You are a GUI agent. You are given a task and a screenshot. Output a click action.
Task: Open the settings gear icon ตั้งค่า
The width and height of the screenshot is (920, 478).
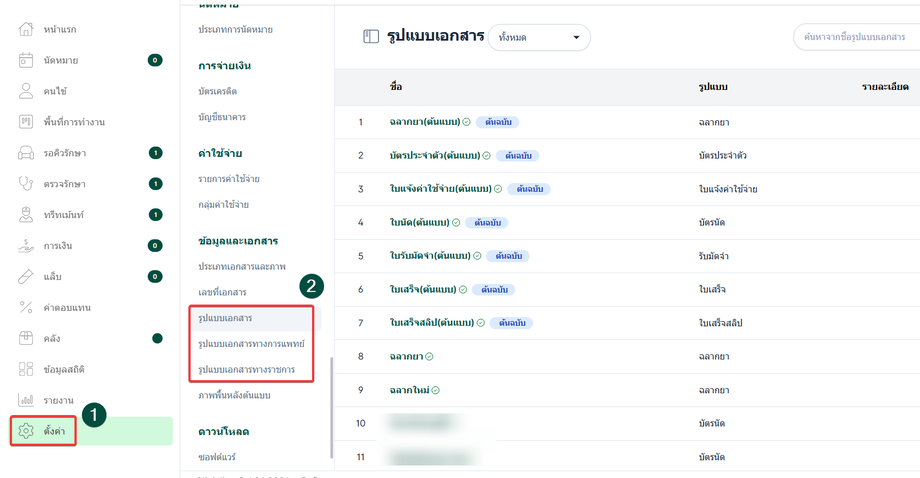27,431
